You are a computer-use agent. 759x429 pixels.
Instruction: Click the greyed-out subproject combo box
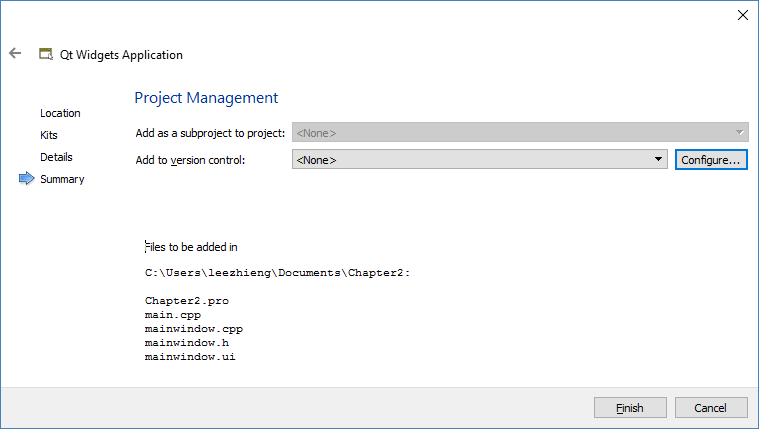tap(520, 132)
